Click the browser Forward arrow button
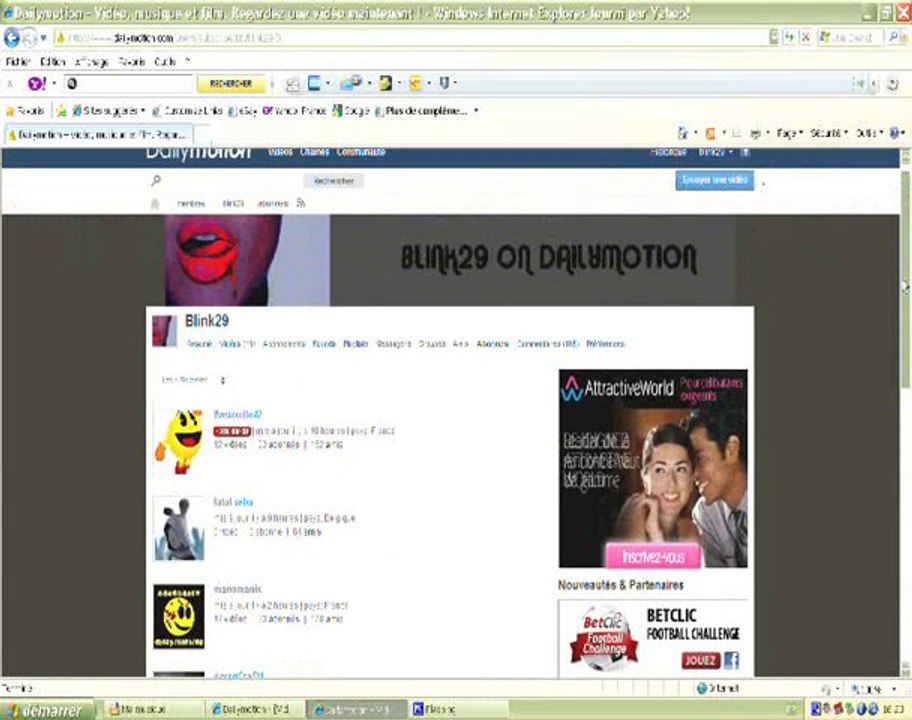The height and width of the screenshot is (720, 912). [29, 38]
